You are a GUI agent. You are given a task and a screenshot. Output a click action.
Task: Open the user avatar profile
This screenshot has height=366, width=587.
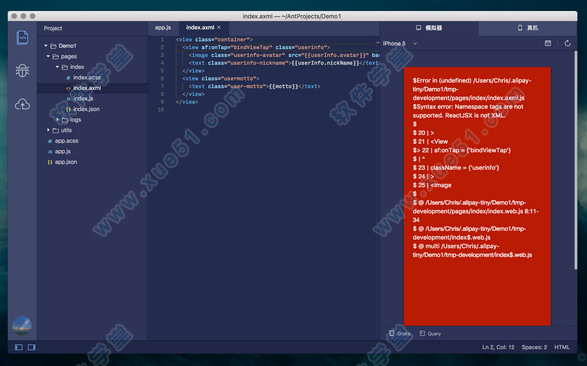point(22,326)
